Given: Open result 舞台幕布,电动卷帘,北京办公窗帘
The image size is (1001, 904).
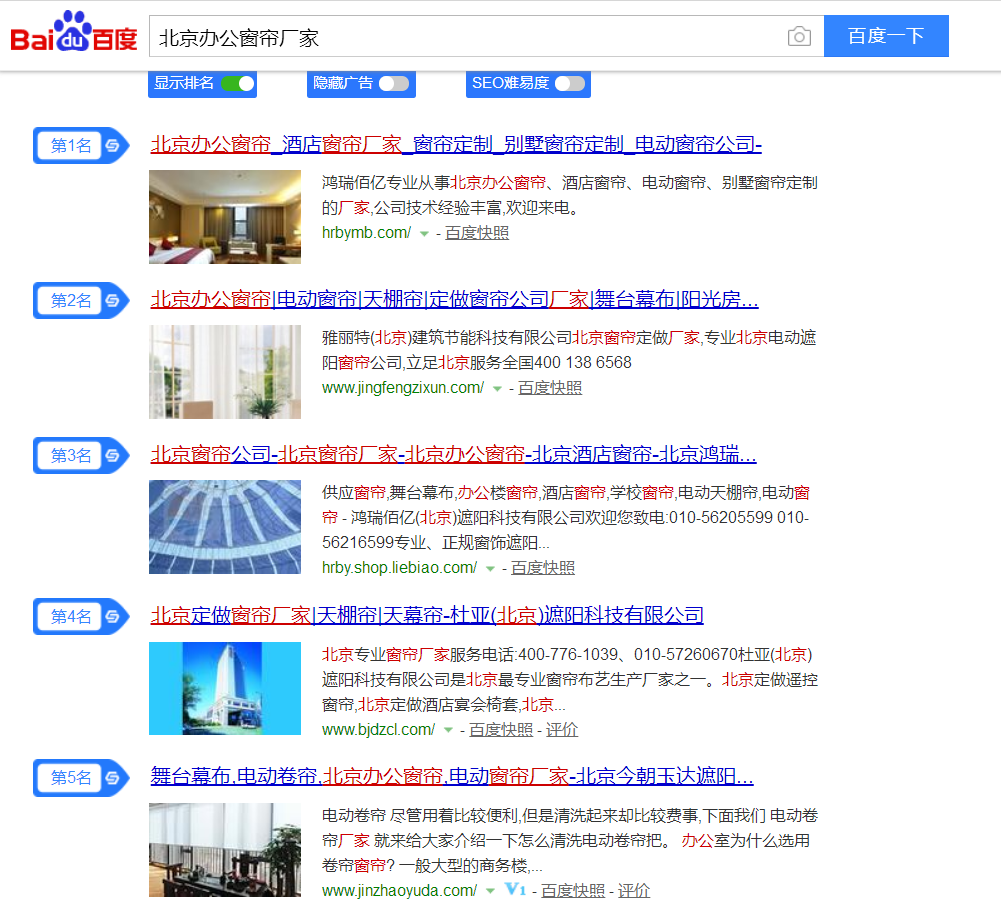Looking at the screenshot, I should 452,776.
